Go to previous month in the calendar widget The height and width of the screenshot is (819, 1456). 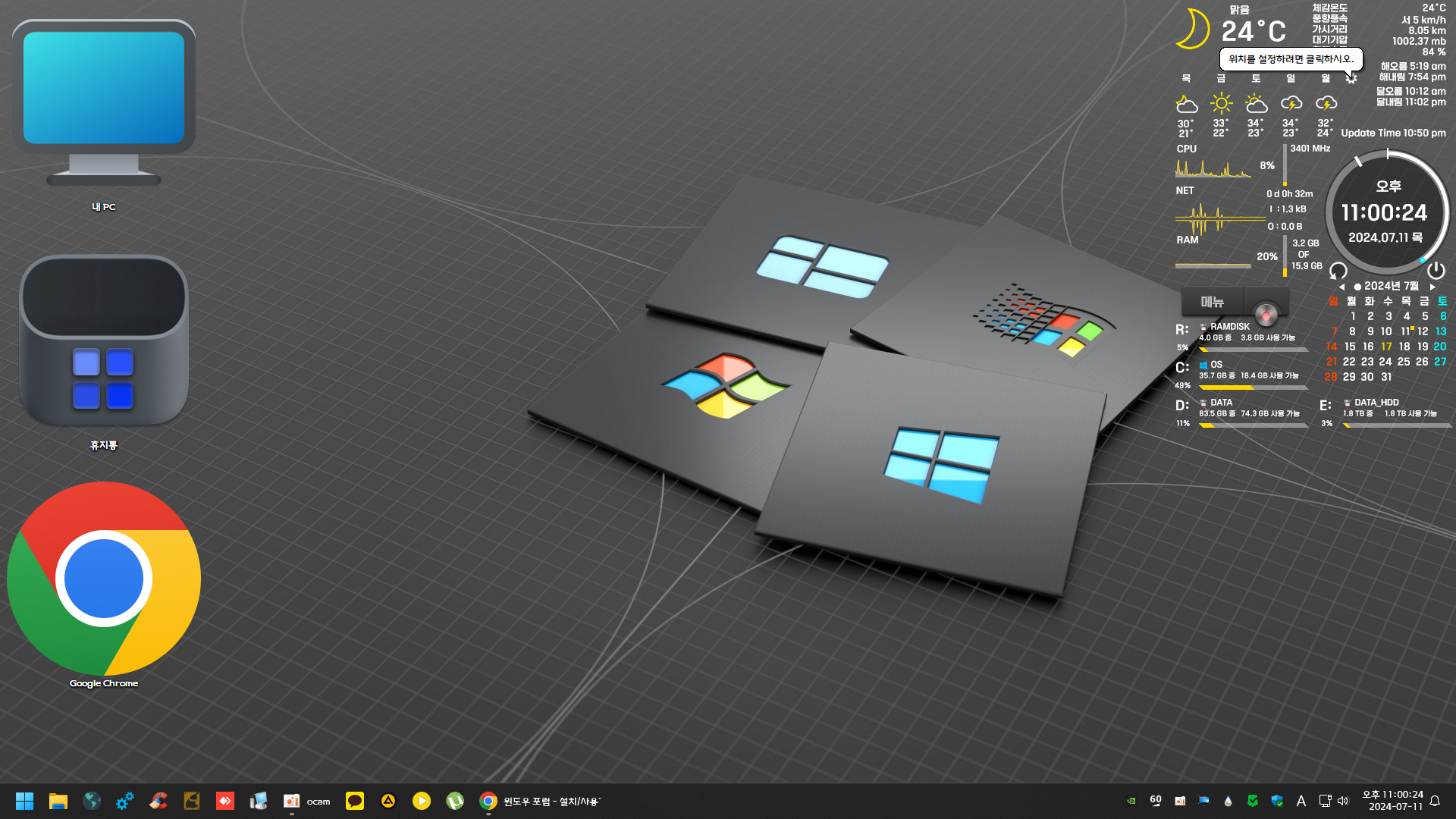1341,287
